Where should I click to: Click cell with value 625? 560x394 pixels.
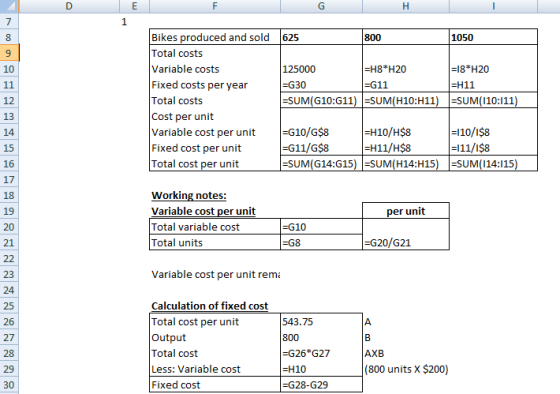(x=321, y=37)
